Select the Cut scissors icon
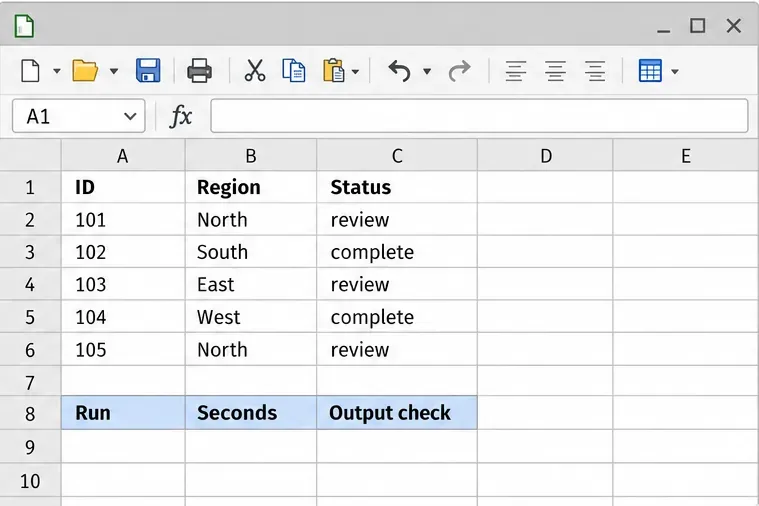Viewport: 759px width, 506px height. point(255,71)
